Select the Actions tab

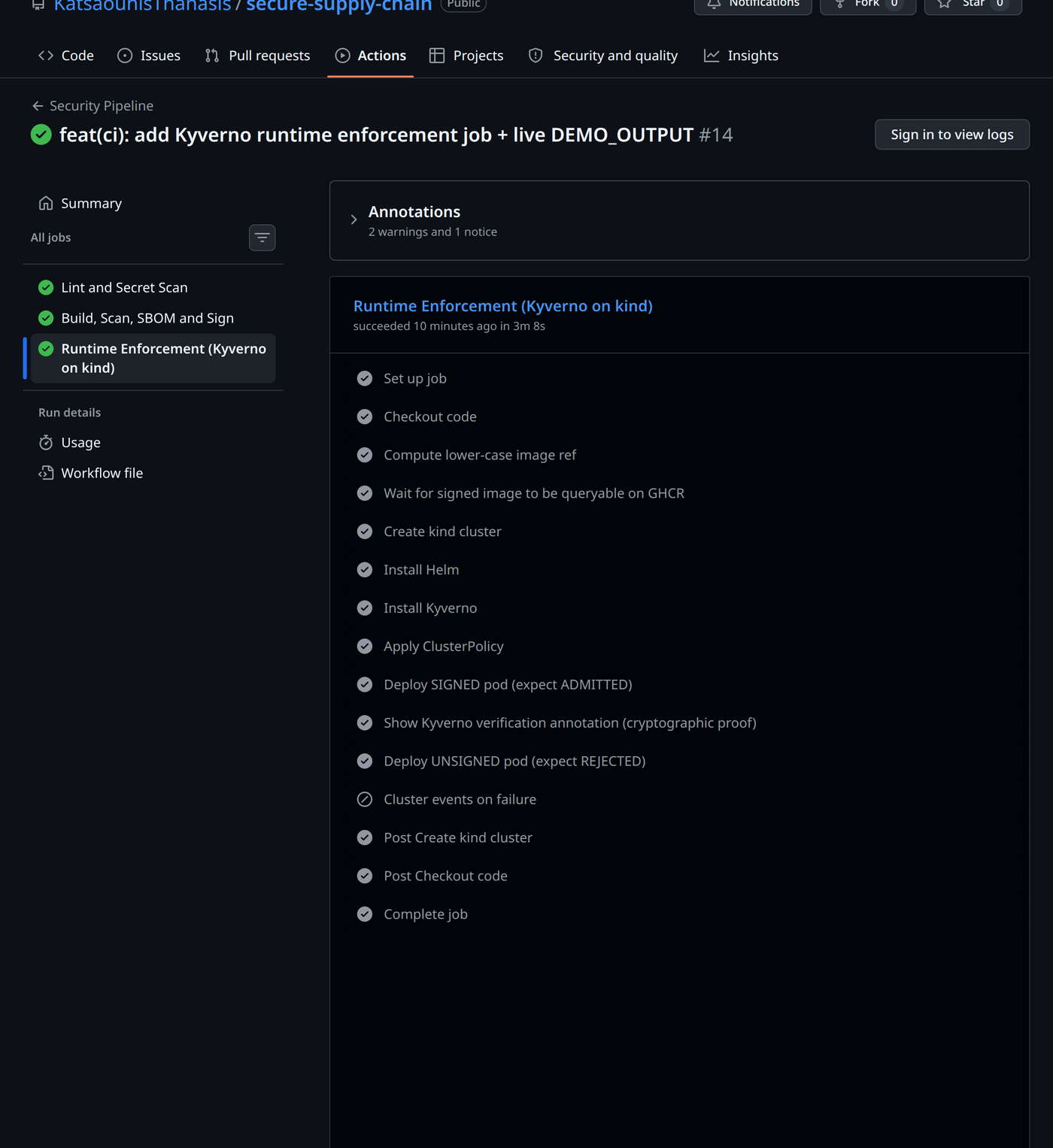pos(370,56)
